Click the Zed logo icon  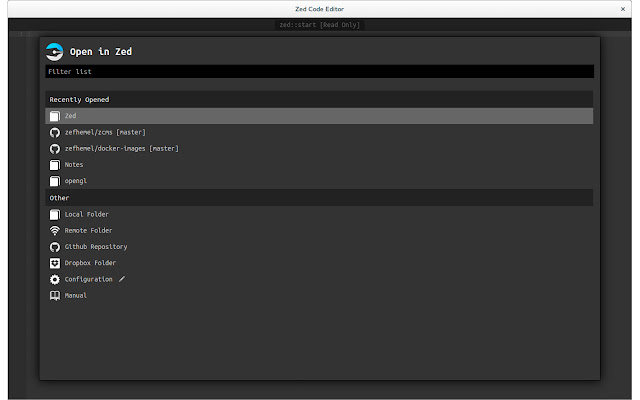[54, 52]
